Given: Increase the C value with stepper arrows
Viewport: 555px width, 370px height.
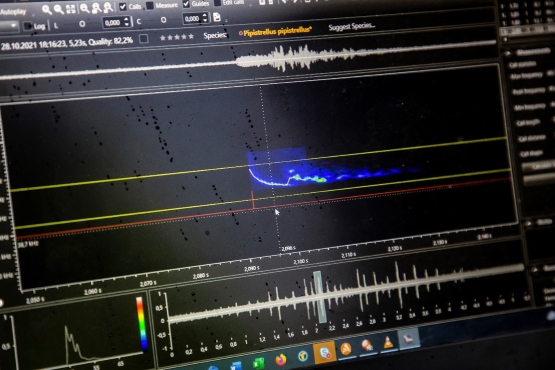Looking at the screenshot, I should click(205, 15).
